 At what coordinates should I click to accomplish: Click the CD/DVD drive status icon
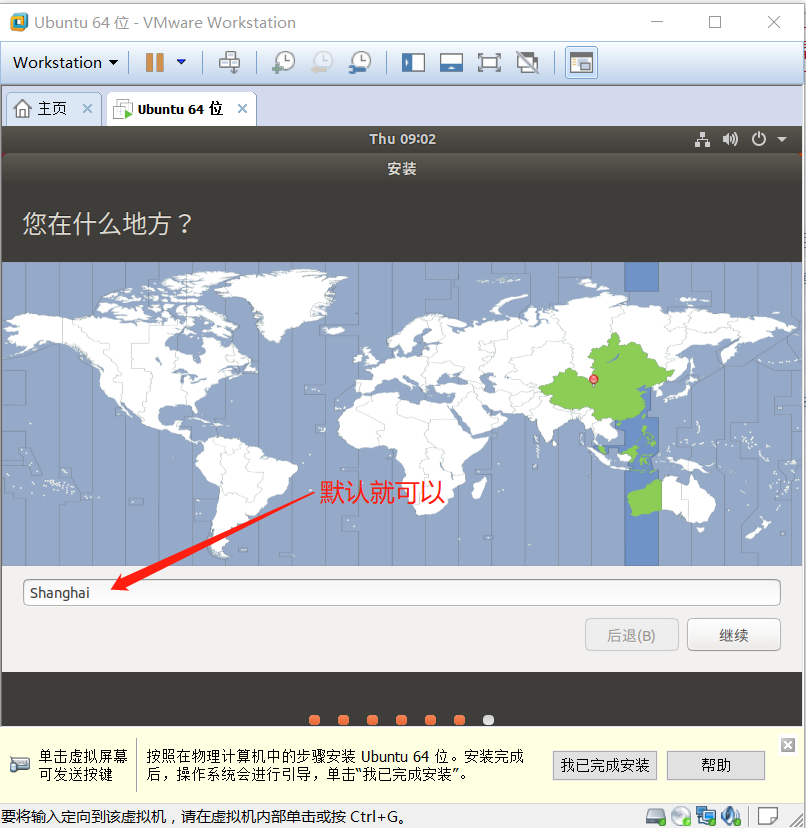click(681, 816)
